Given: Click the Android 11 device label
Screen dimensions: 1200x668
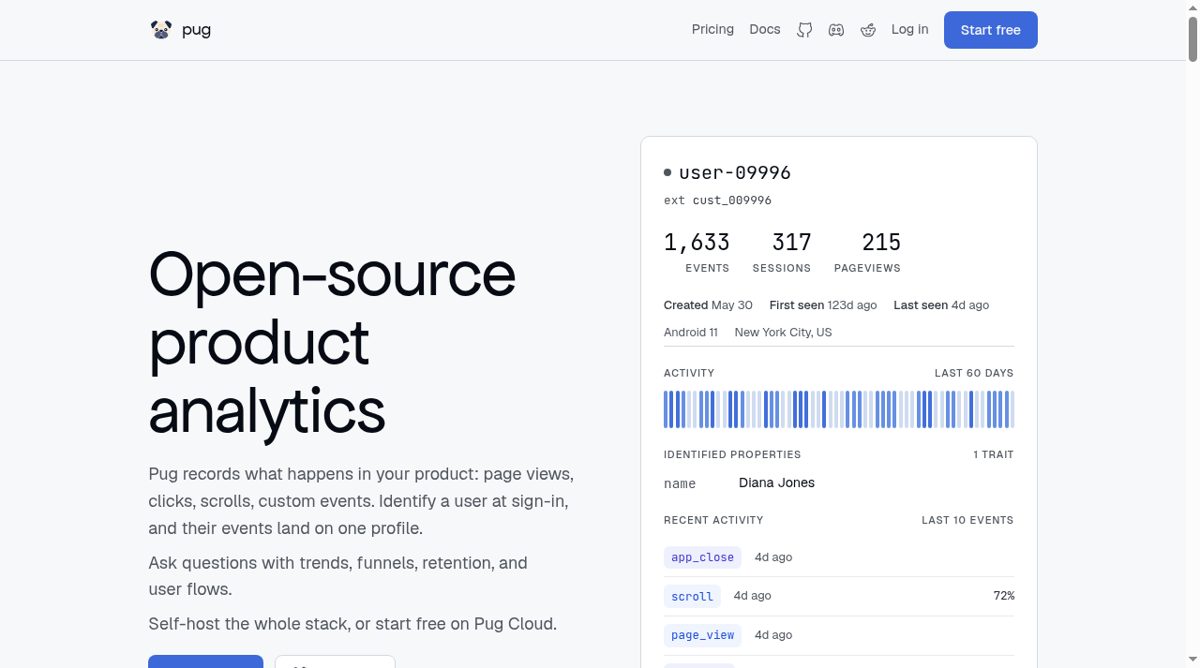Looking at the screenshot, I should [x=691, y=332].
